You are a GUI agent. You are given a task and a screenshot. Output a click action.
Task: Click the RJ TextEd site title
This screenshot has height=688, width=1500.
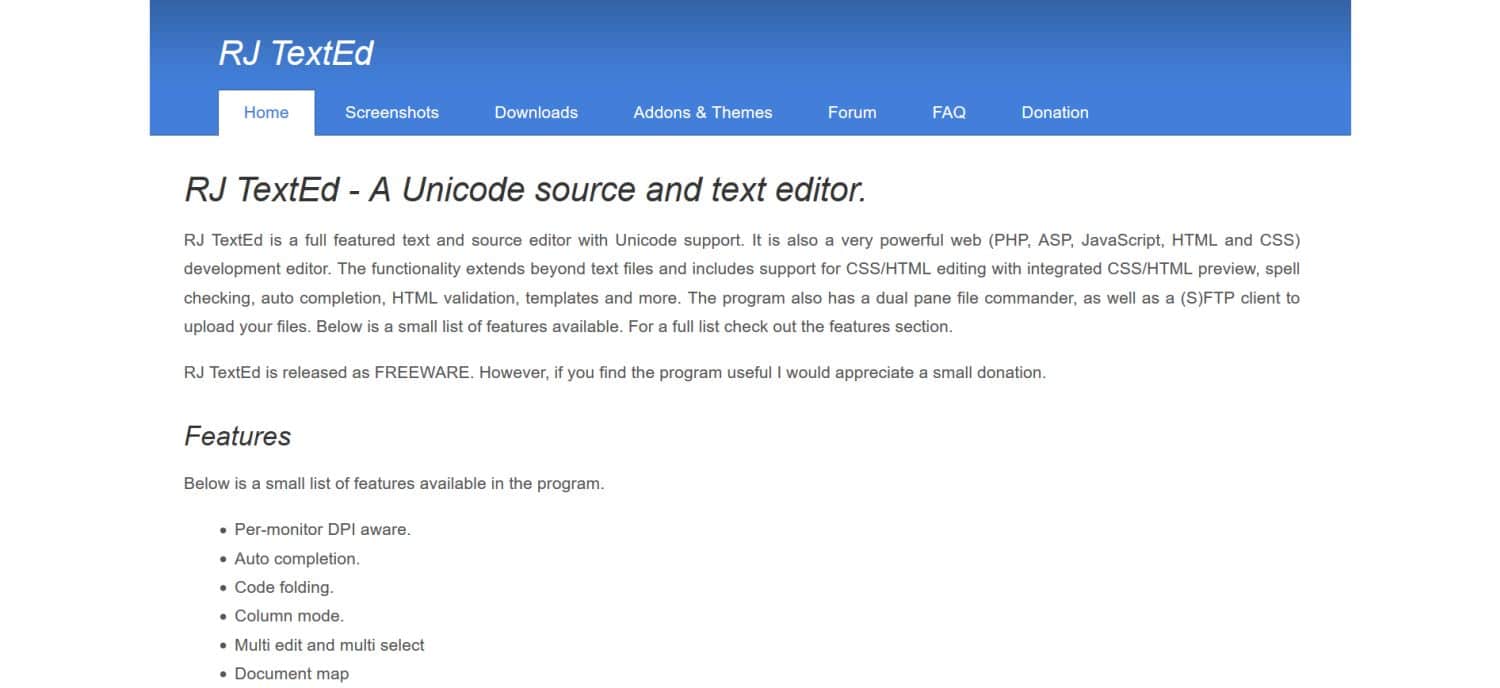tap(295, 53)
